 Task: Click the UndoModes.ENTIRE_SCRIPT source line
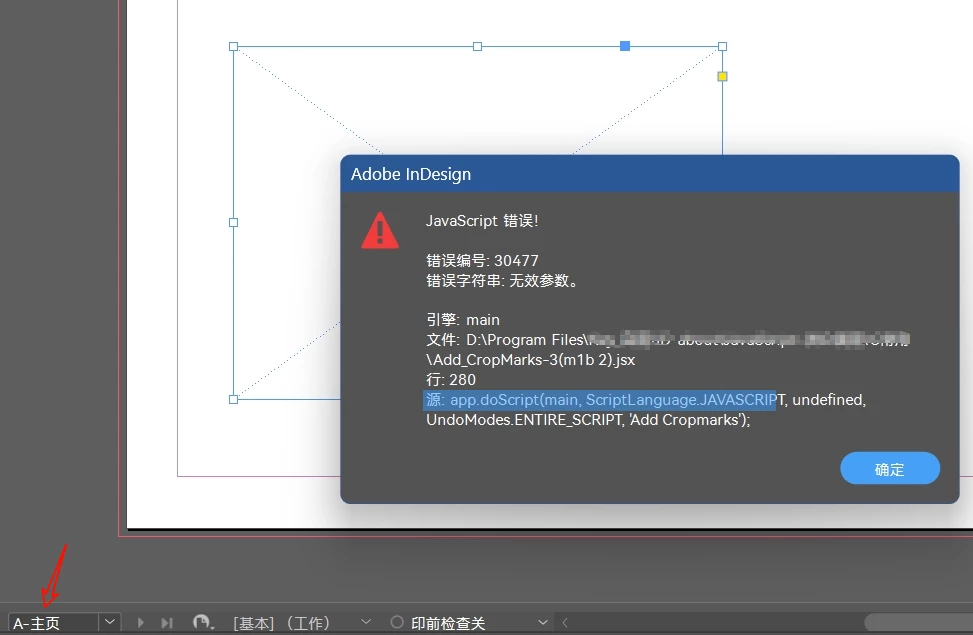(588, 420)
